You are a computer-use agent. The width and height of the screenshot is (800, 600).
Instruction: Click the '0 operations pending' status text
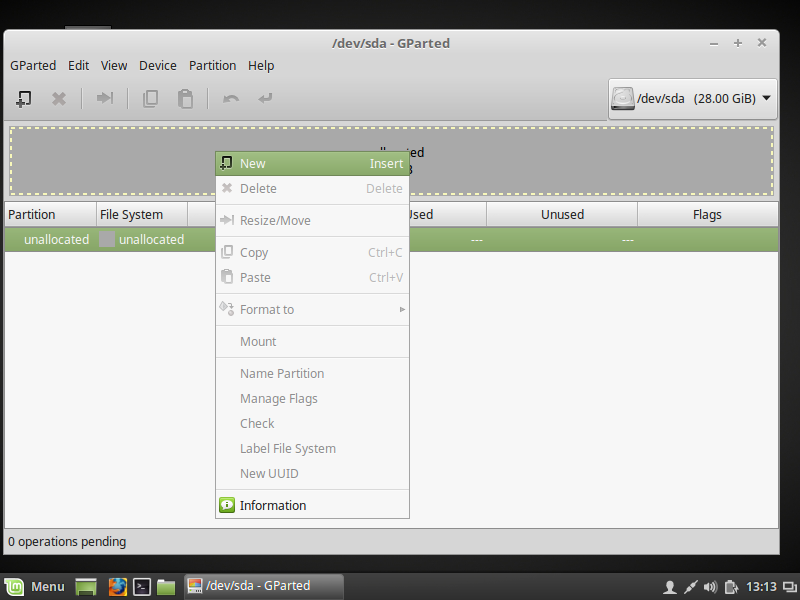tap(67, 542)
